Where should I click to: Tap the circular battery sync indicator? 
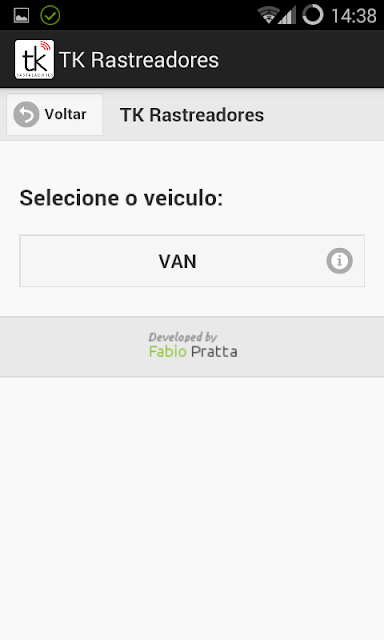coord(313,15)
